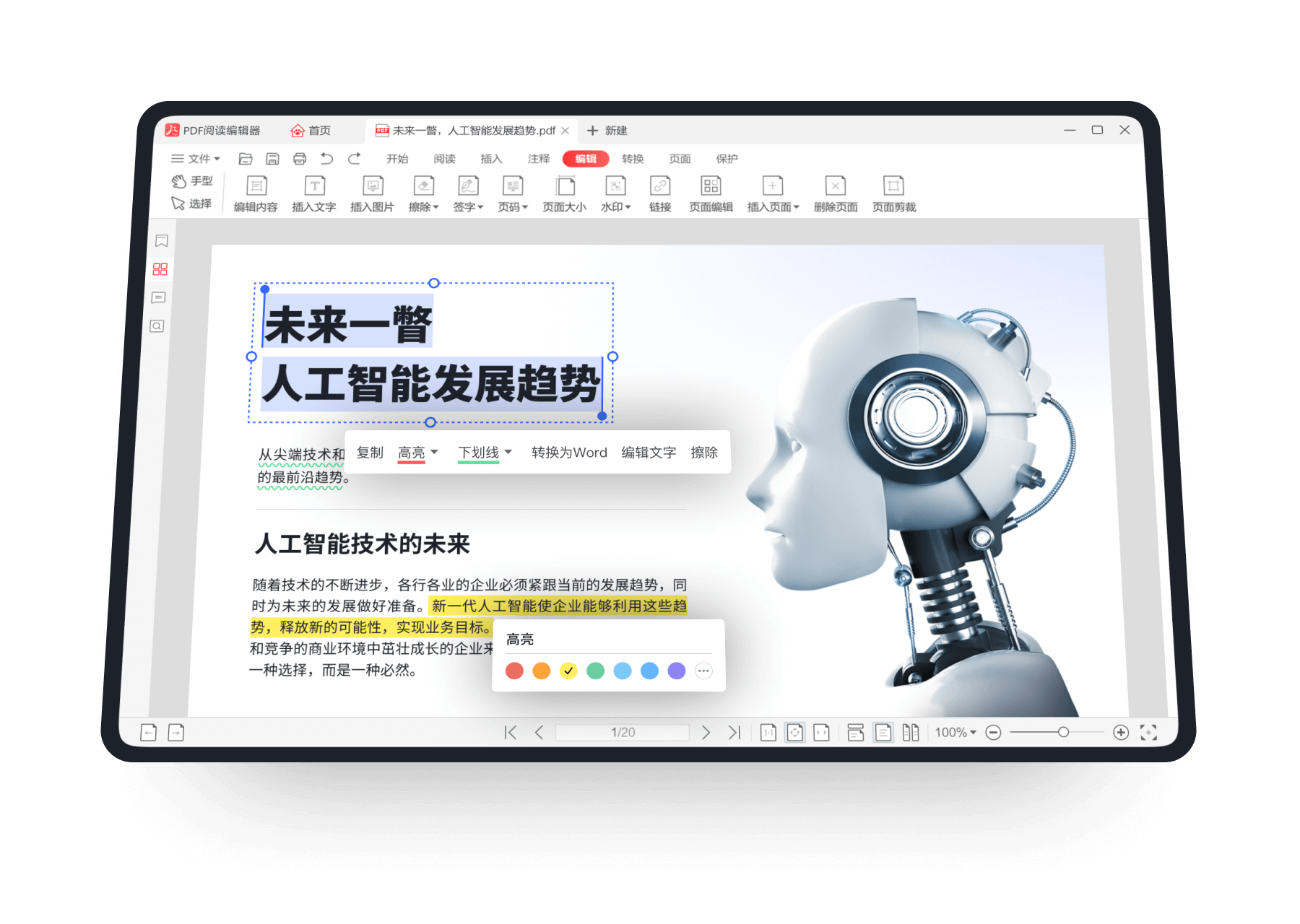Click the Insert Text (插入文字) tool

point(314,193)
